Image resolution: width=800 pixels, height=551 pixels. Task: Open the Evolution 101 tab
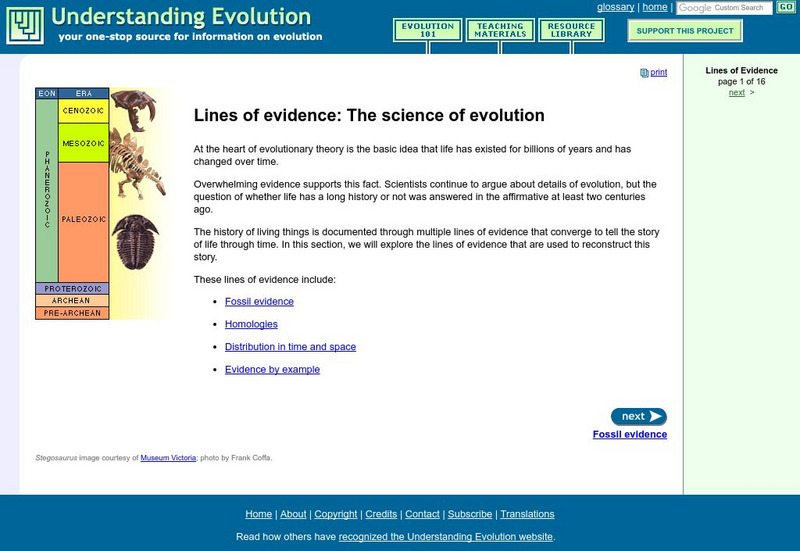pos(427,30)
